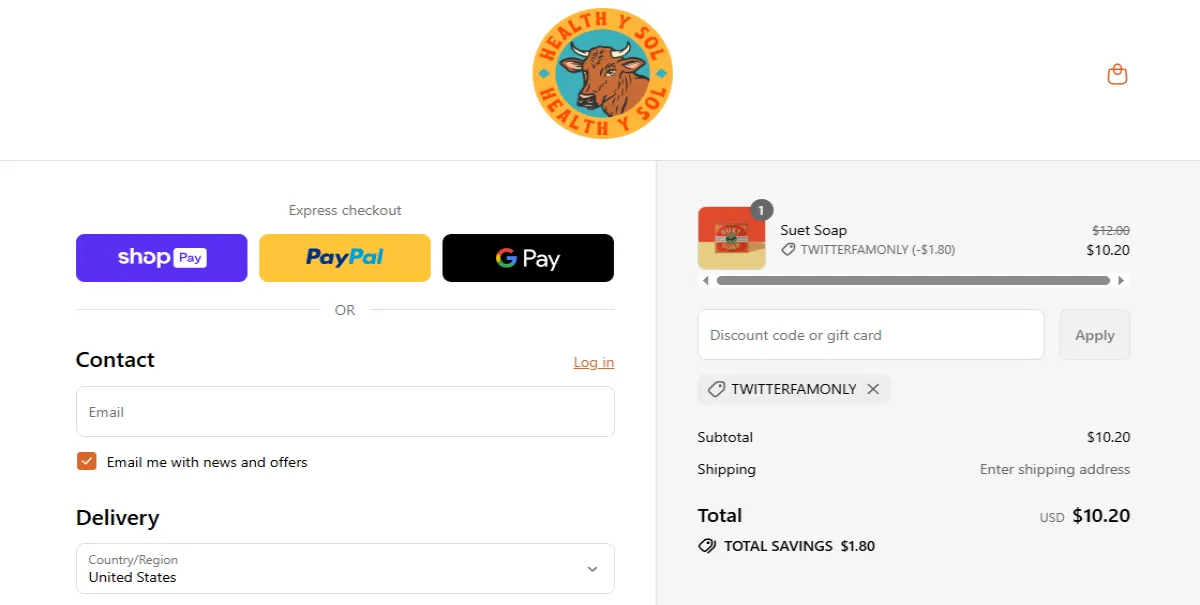Choose Google Pay express checkout
This screenshot has width=1200, height=605.
(528, 258)
